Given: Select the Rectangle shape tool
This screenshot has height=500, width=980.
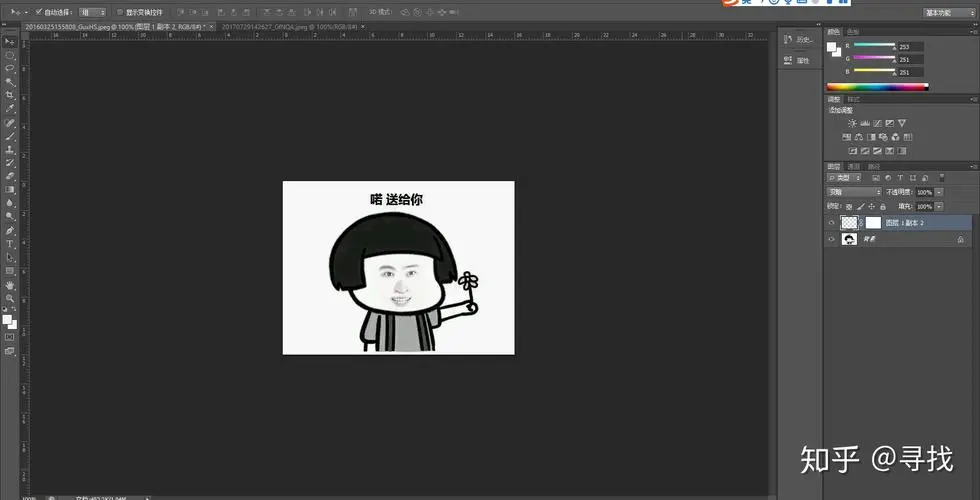Looking at the screenshot, I should pos(10,271).
